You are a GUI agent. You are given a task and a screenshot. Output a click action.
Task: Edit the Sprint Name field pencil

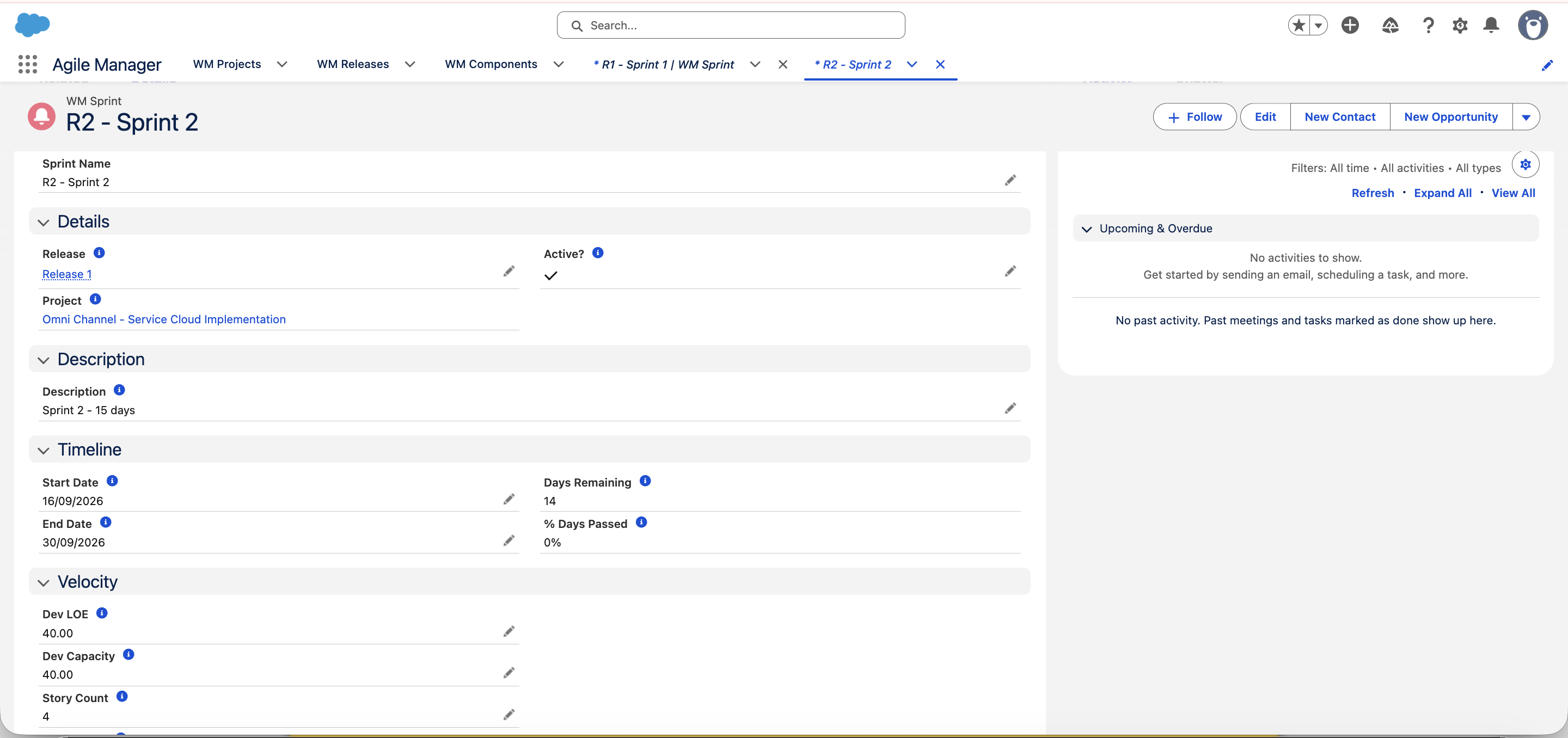click(x=1010, y=180)
